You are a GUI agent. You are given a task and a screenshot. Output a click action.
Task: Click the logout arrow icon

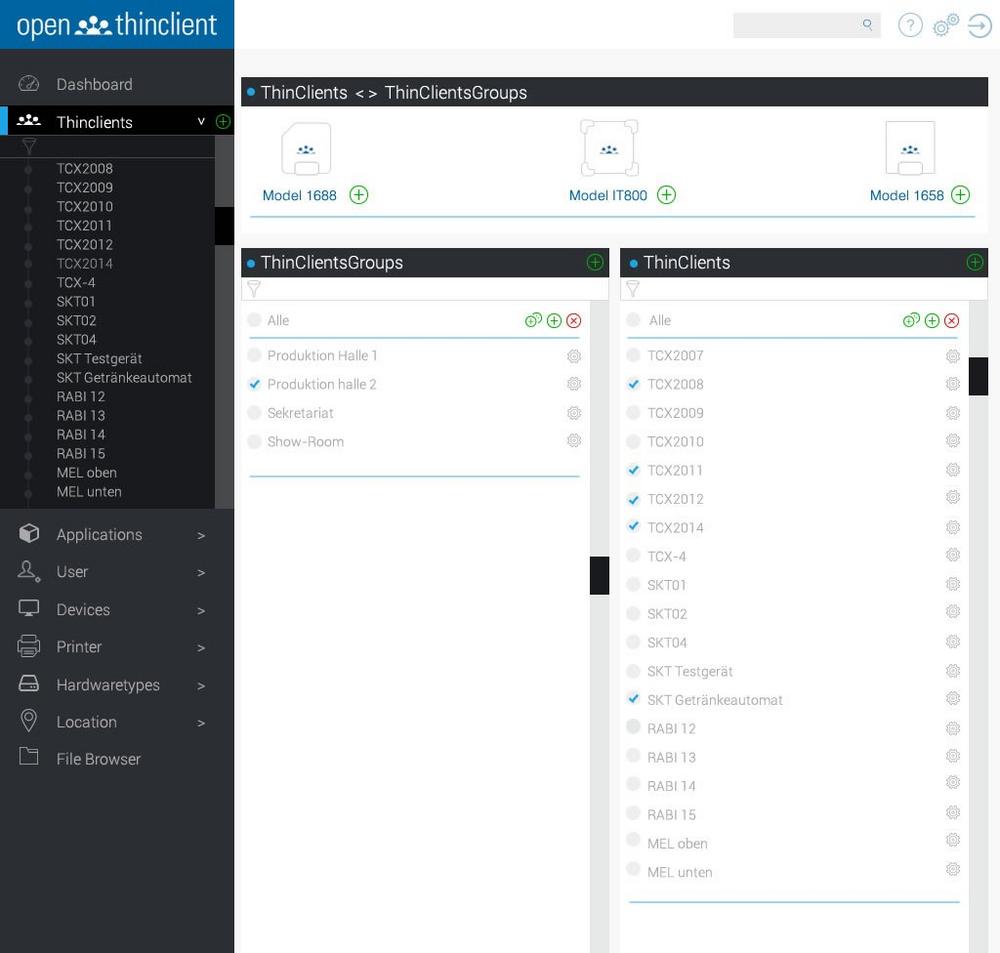(x=980, y=26)
